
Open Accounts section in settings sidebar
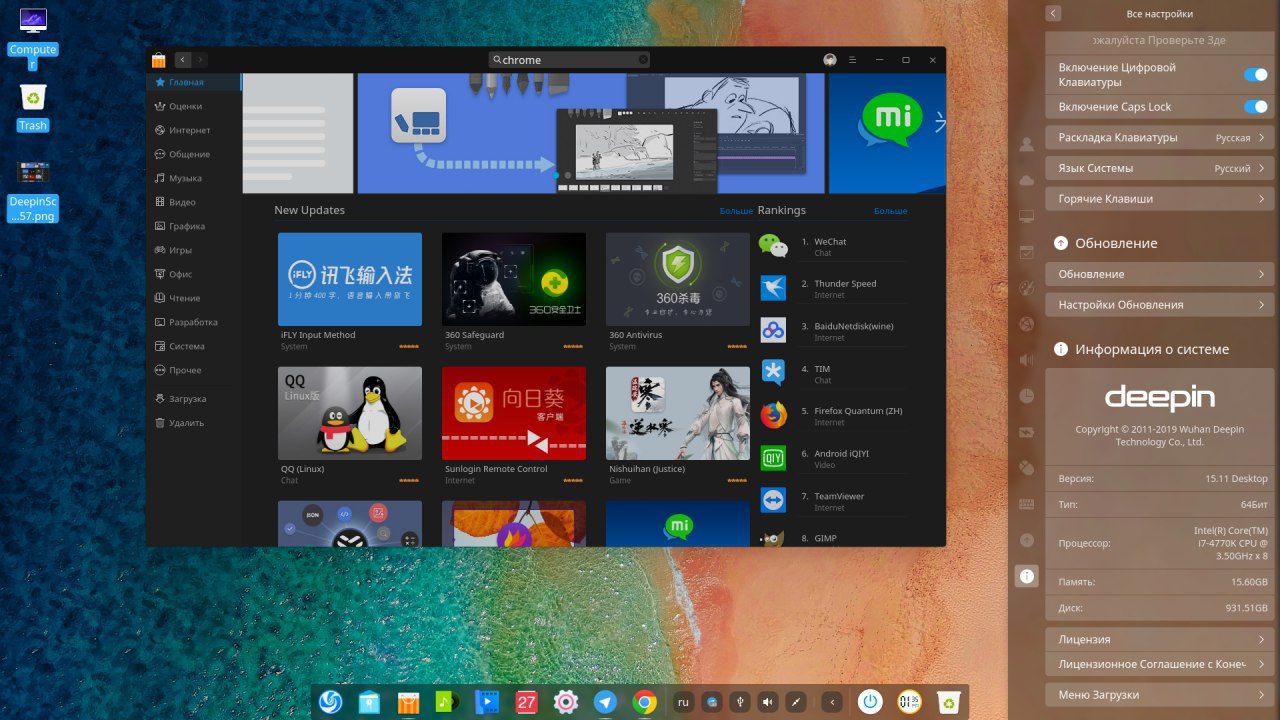(1026, 144)
